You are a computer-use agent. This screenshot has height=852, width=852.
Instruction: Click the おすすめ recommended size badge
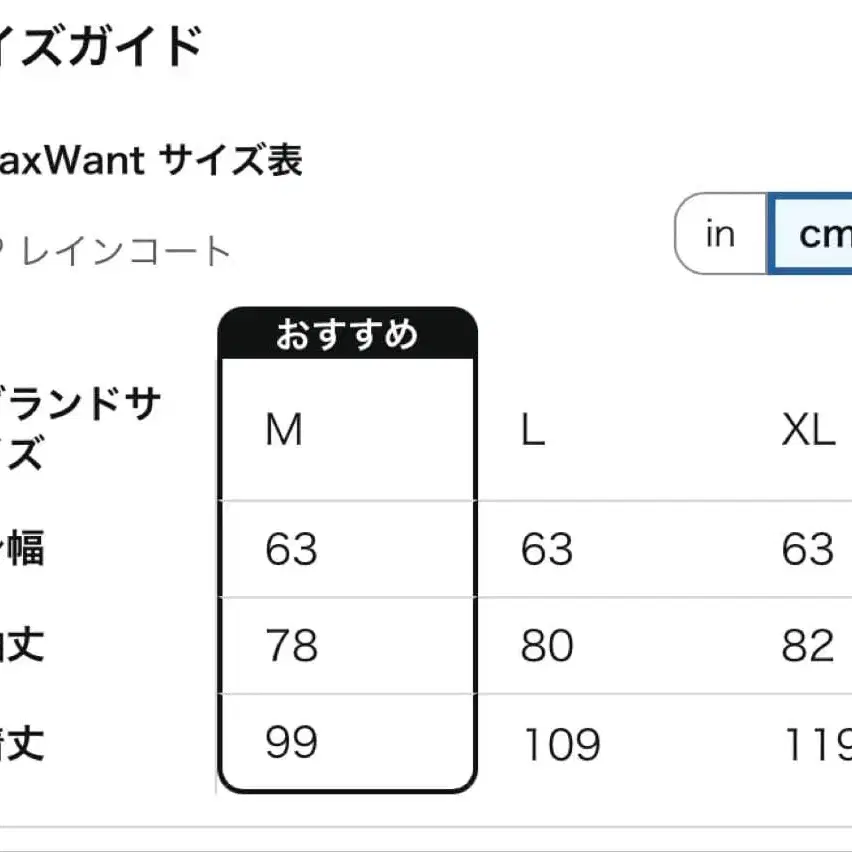tap(346, 337)
